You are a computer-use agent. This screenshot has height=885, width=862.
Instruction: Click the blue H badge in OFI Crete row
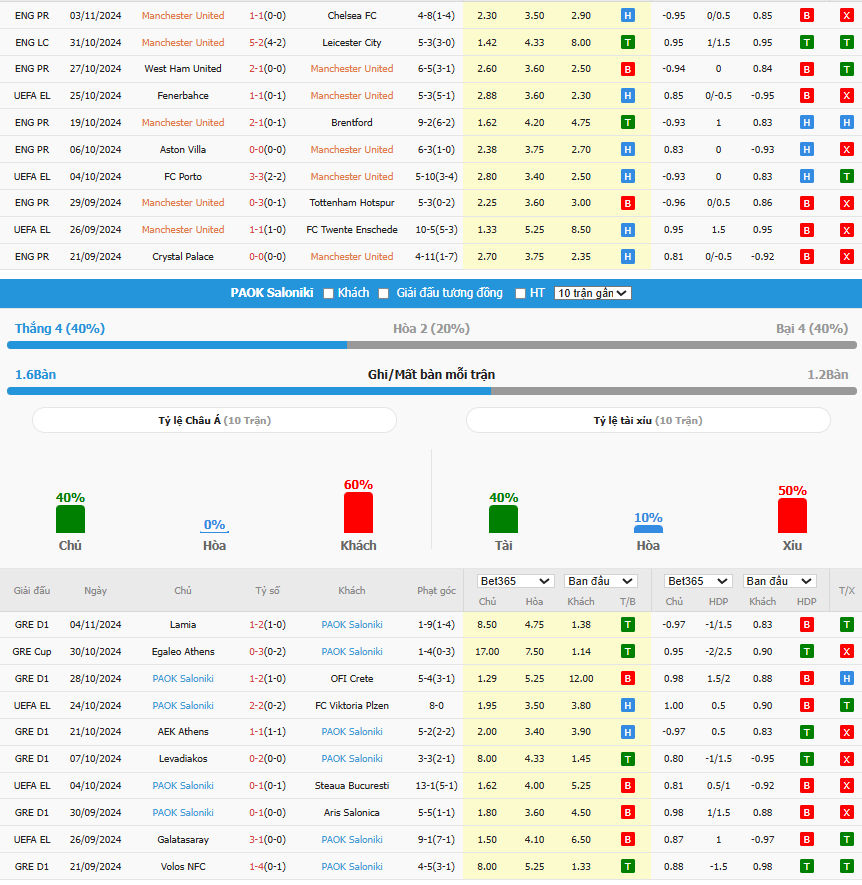(846, 678)
